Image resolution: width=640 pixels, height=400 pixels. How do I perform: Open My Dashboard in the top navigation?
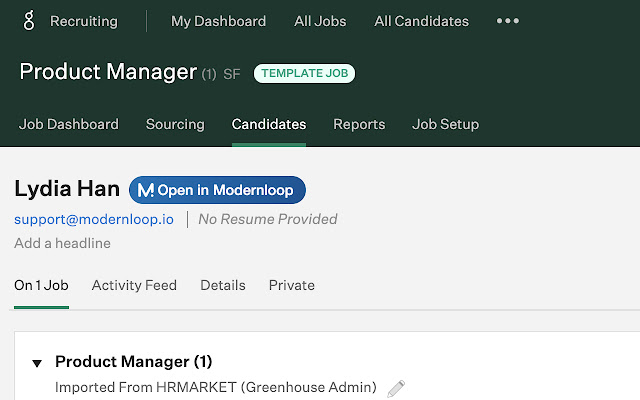(218, 21)
